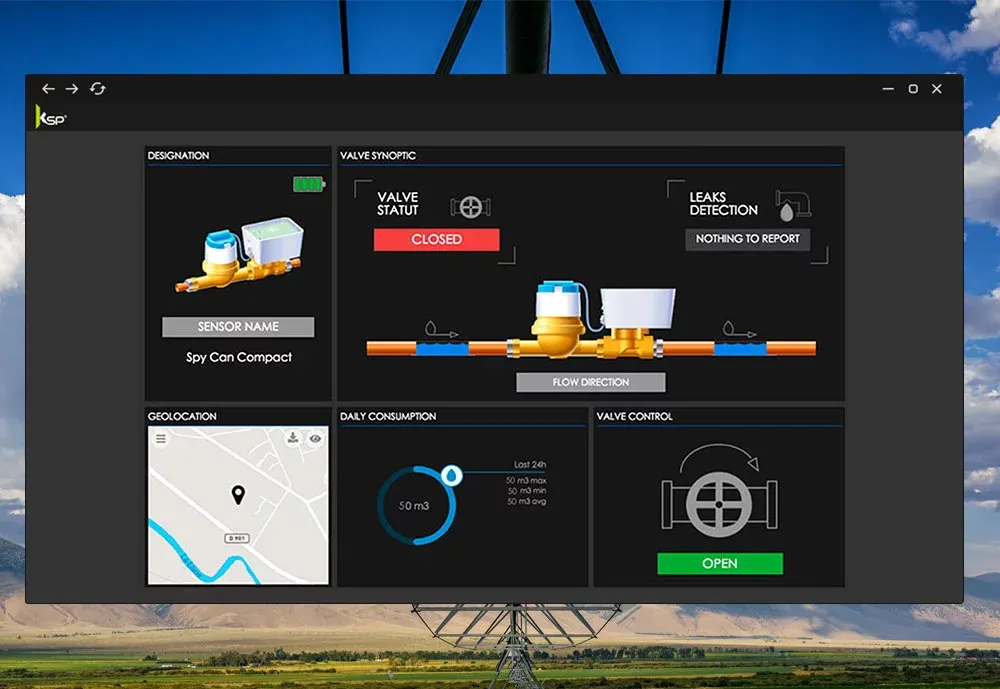1000x689 pixels.
Task: Click the refresh icon in title bar
Action: pos(97,89)
